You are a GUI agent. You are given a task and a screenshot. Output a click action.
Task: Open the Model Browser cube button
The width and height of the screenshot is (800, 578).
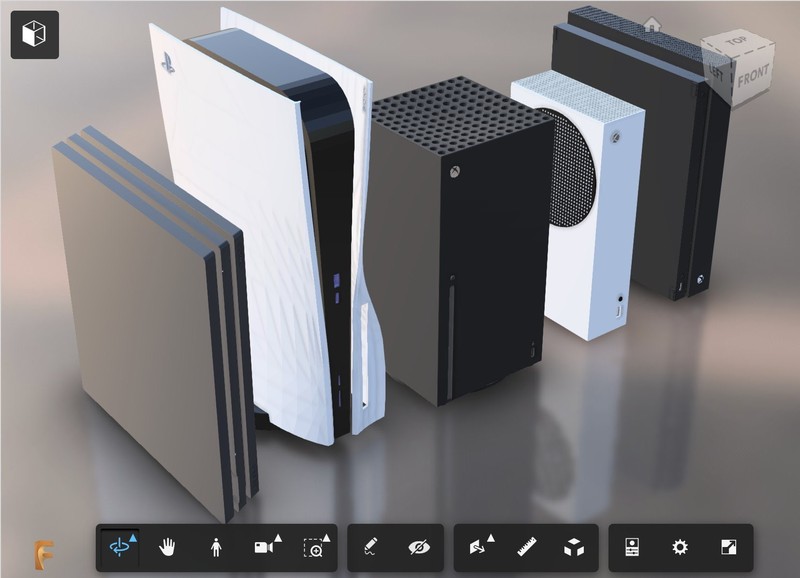[34, 35]
